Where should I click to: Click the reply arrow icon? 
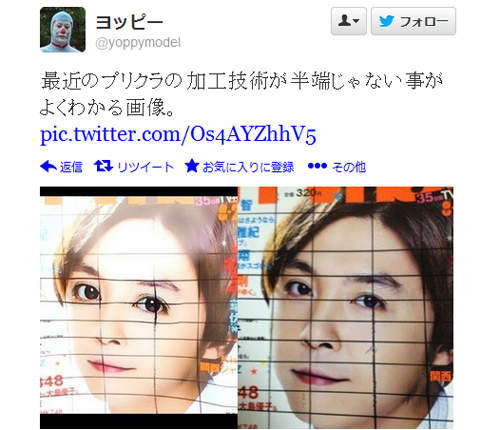(48, 166)
